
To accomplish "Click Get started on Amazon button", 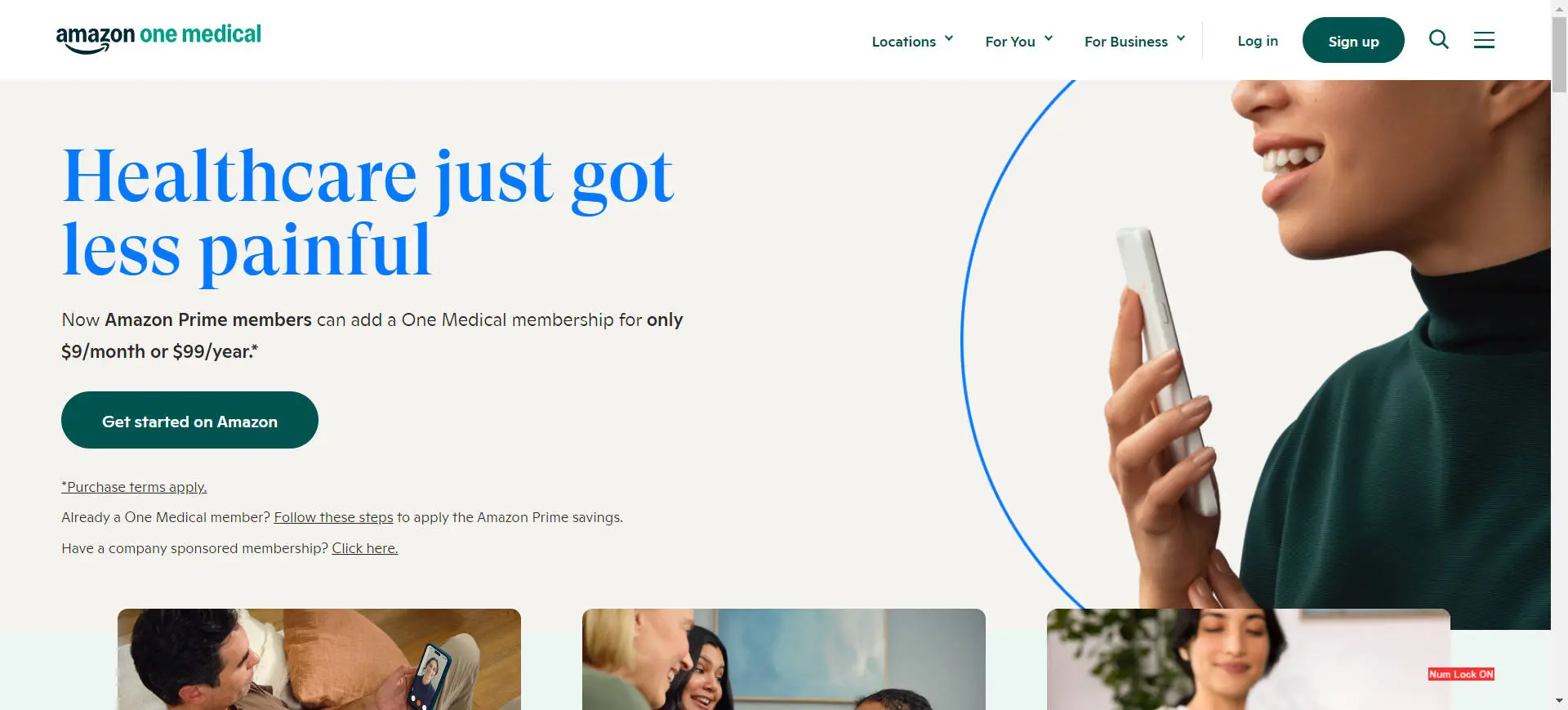I will (x=189, y=420).
